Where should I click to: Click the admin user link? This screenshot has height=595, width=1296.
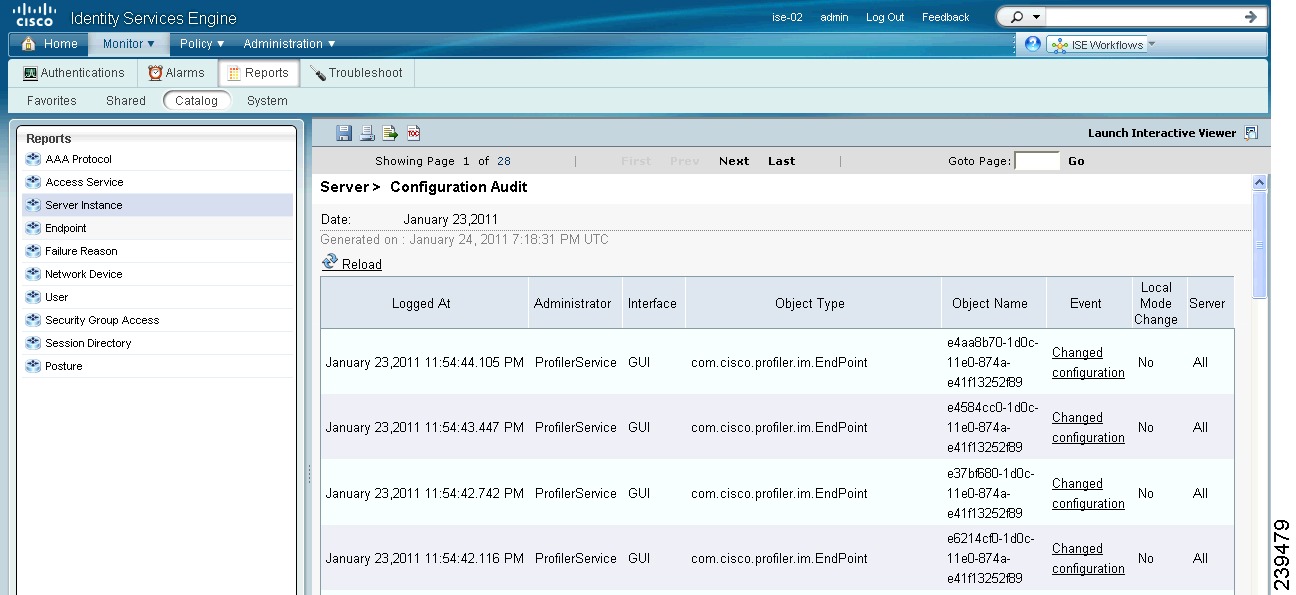[834, 17]
